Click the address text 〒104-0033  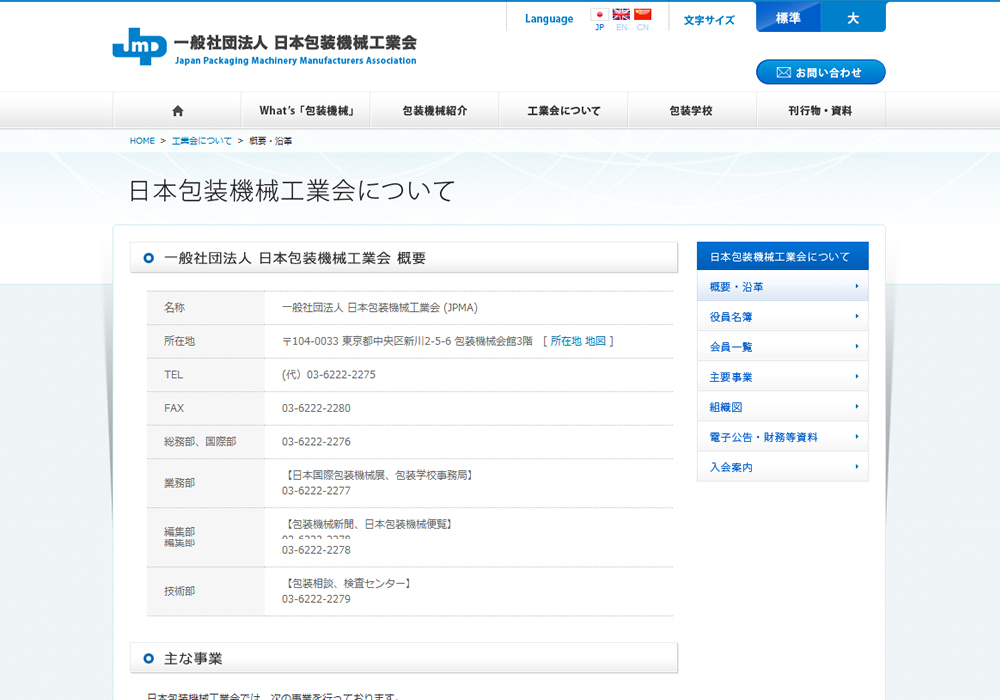310,341
